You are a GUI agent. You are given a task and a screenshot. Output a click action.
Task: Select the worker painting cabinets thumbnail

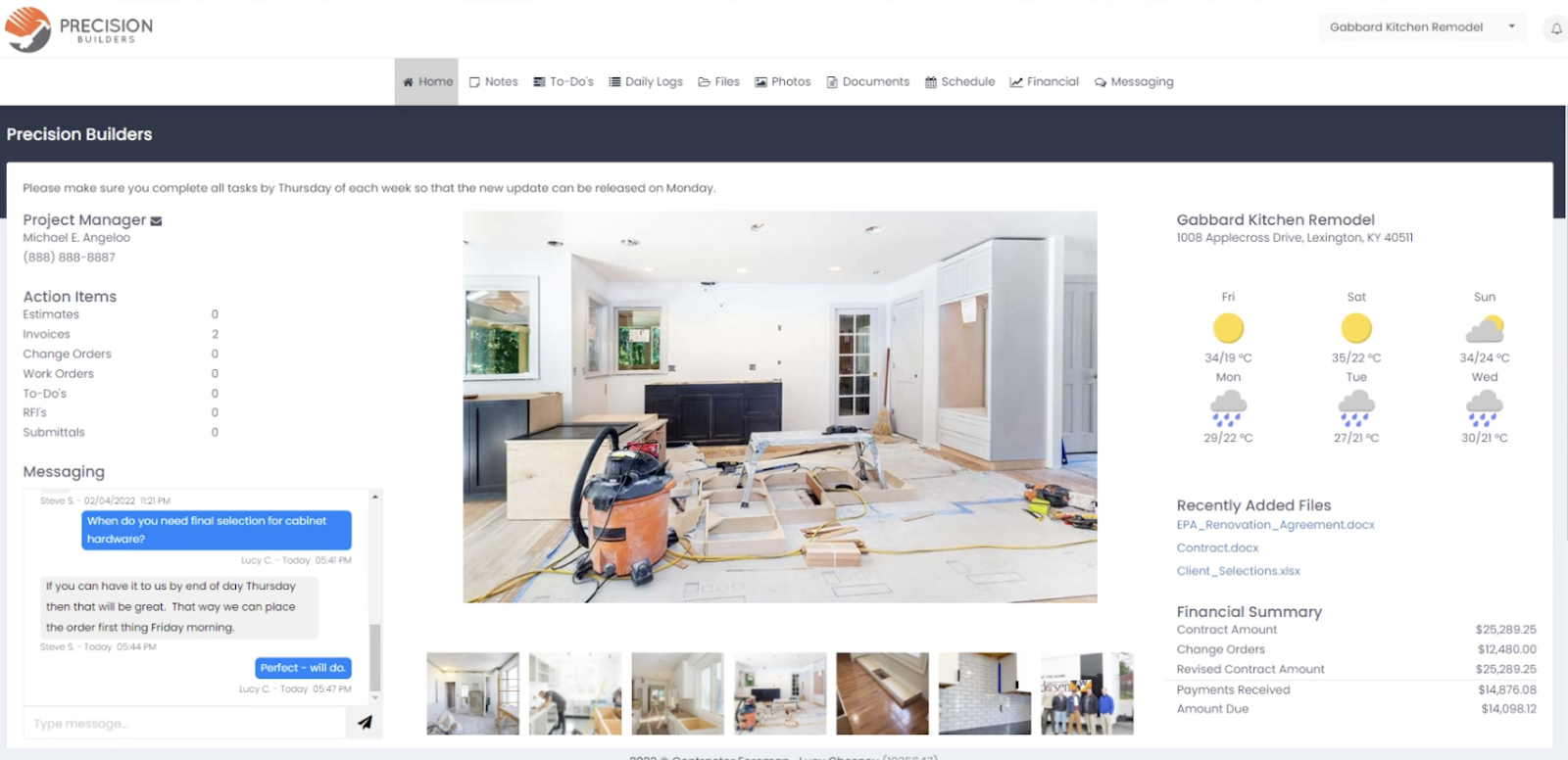pyautogui.click(x=575, y=693)
